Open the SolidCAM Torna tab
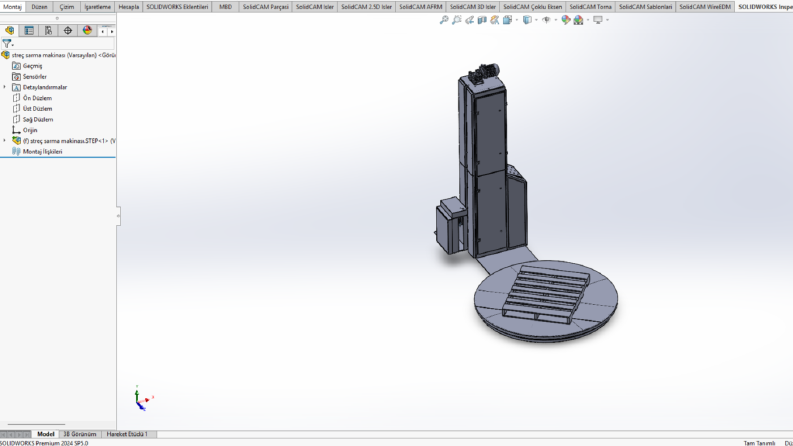Screen dimensions: 793x446 pyautogui.click(x=590, y=7)
